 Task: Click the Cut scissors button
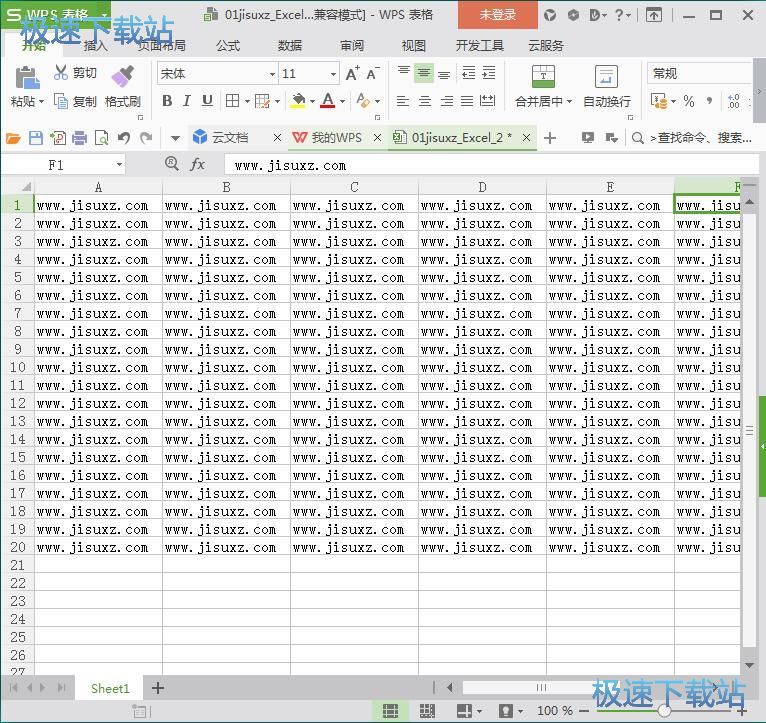(75, 73)
